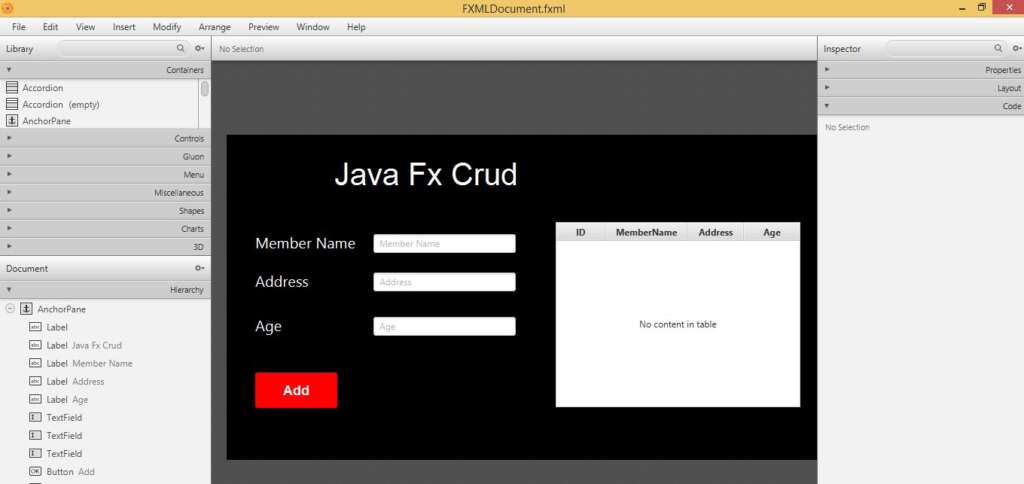Select the Accordion (empty) library item

[52, 105]
